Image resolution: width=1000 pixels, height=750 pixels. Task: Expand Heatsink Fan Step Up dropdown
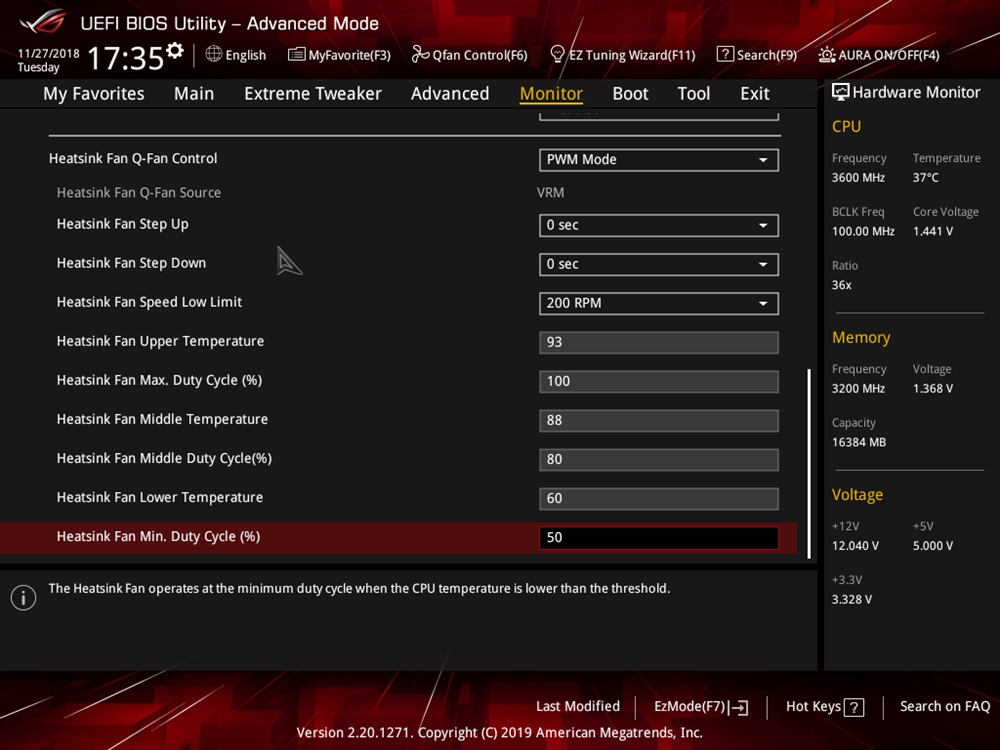click(x=659, y=225)
